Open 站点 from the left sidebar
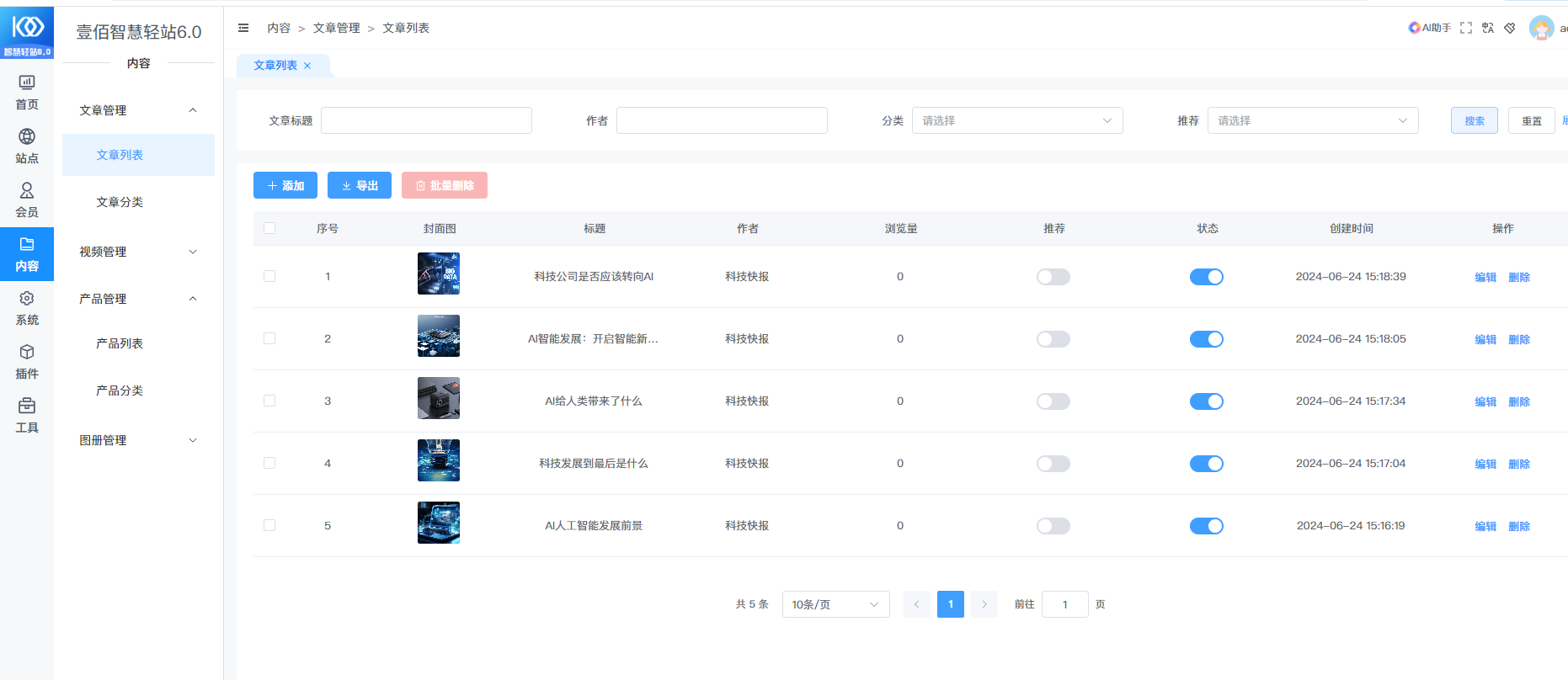 [27, 146]
